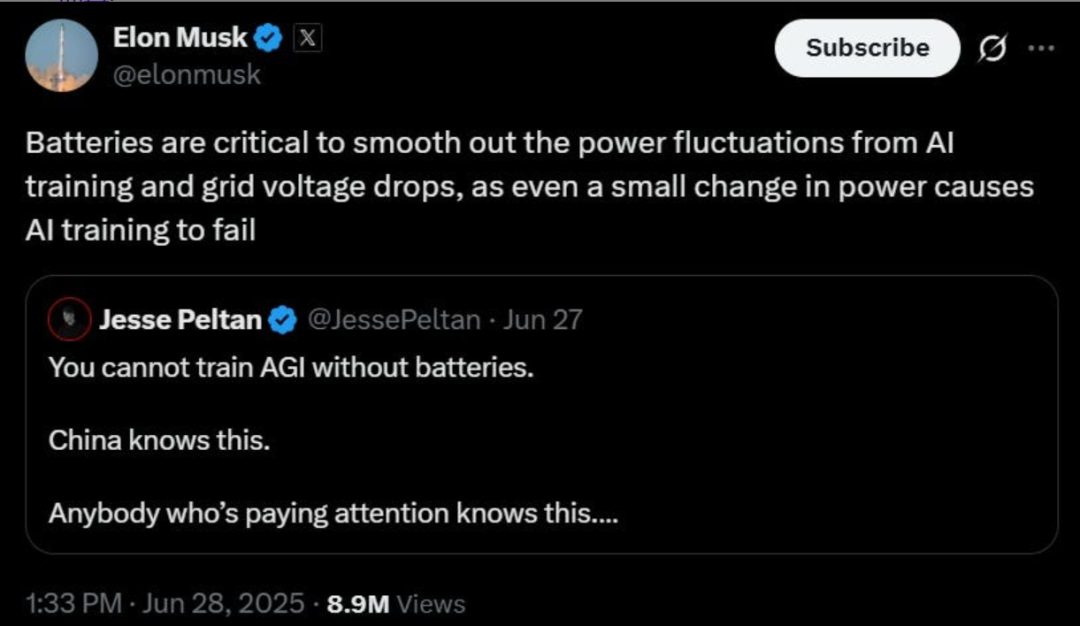Click the X affiliation badge icon

coord(307,39)
